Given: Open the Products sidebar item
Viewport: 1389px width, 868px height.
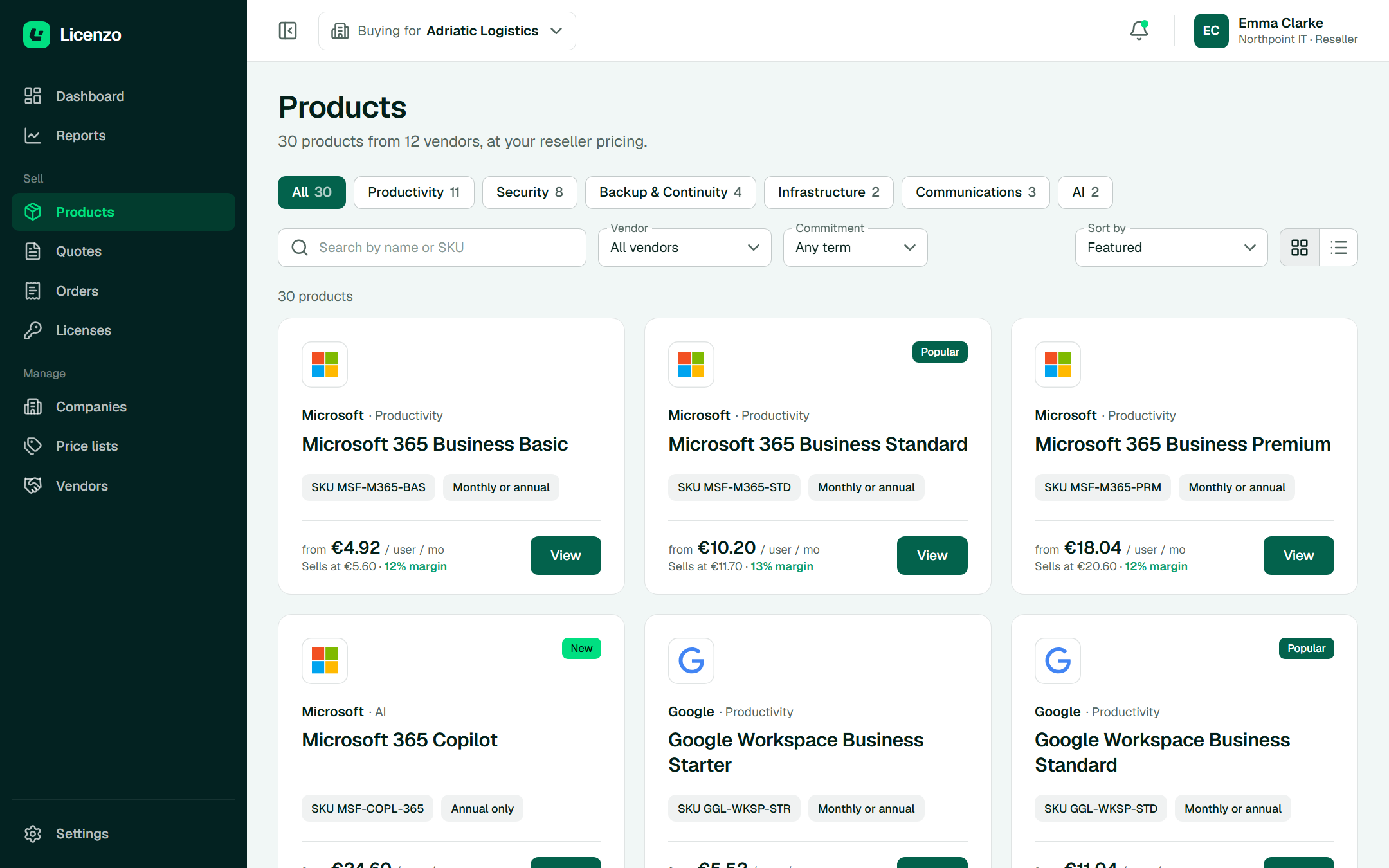Looking at the screenshot, I should tap(123, 212).
